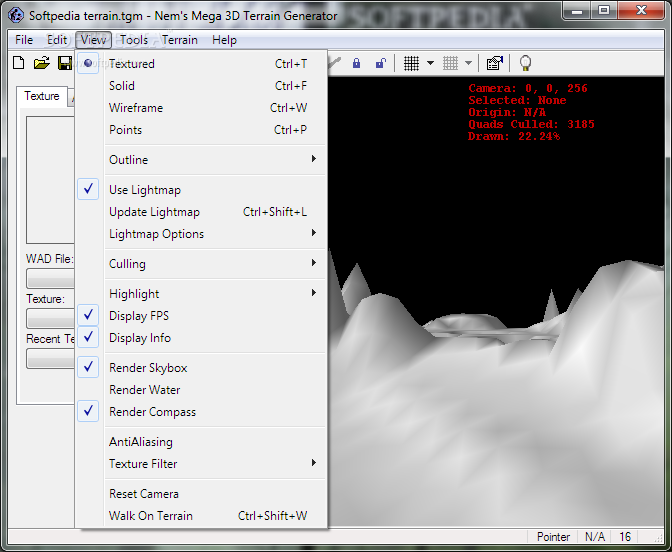Switch to the Texture tab
This screenshot has width=672, height=552.
(x=42, y=96)
